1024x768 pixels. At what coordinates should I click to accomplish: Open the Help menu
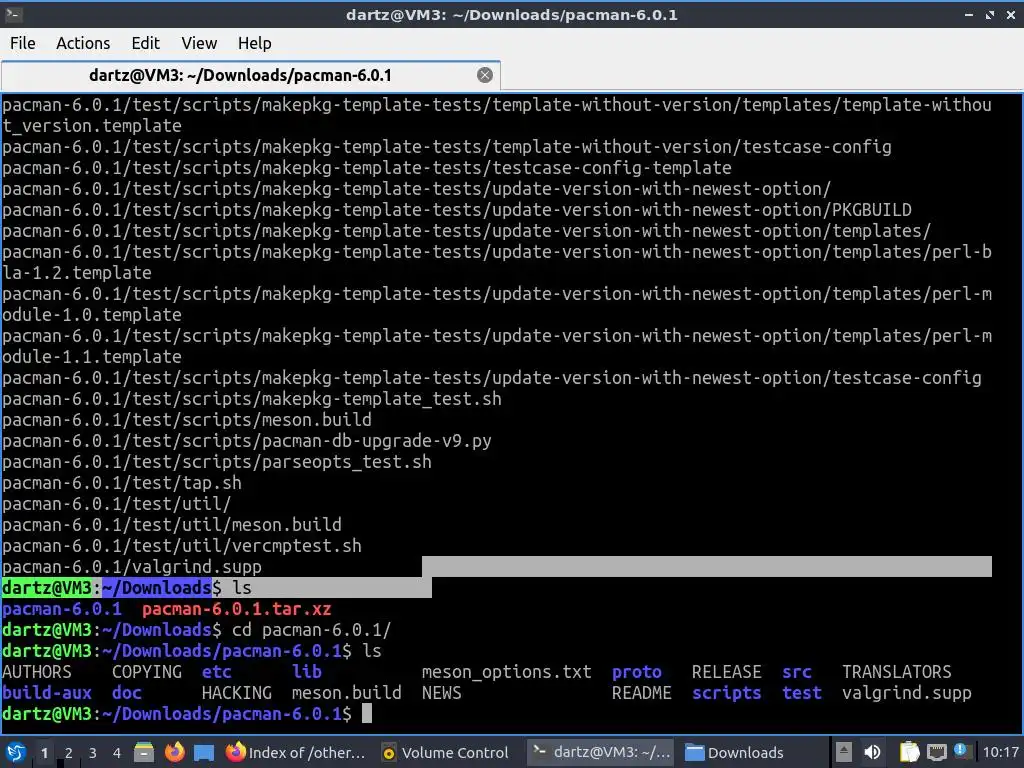255,43
